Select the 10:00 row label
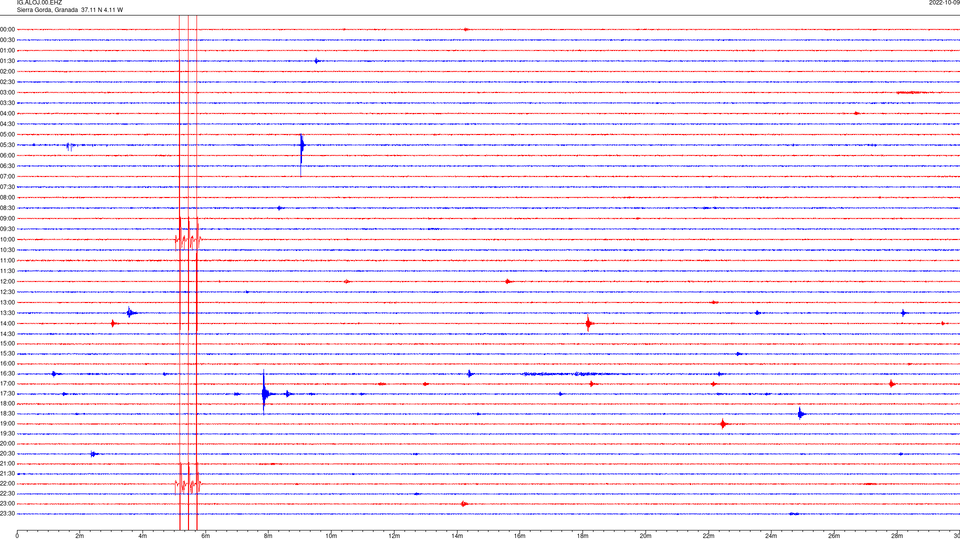960x540 pixels. tap(8, 239)
